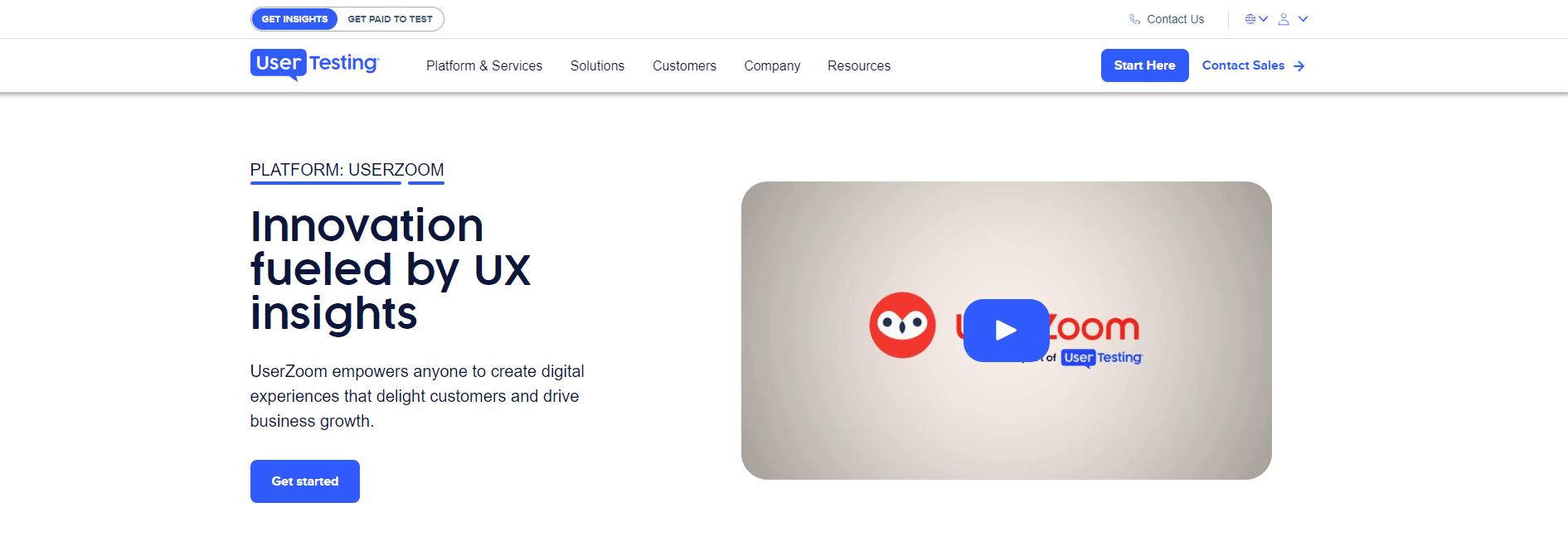
Task: Click the arrow icon after Contact Sales
Action: click(1299, 66)
